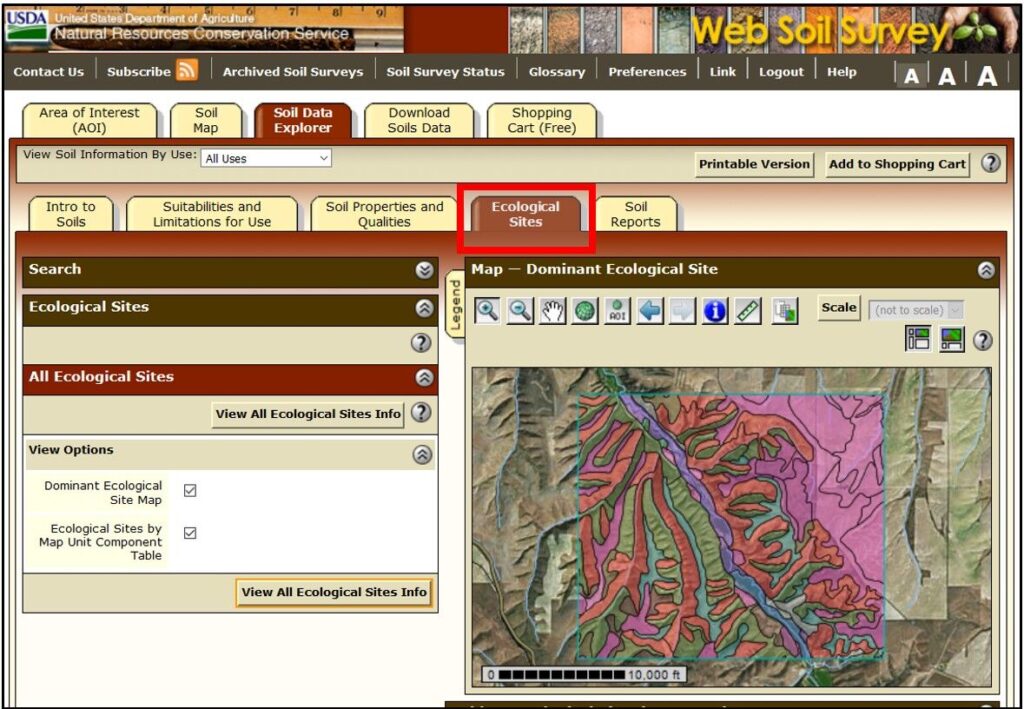Set text size to medium A
Viewport: 1024px width, 709px height.
(x=947, y=76)
